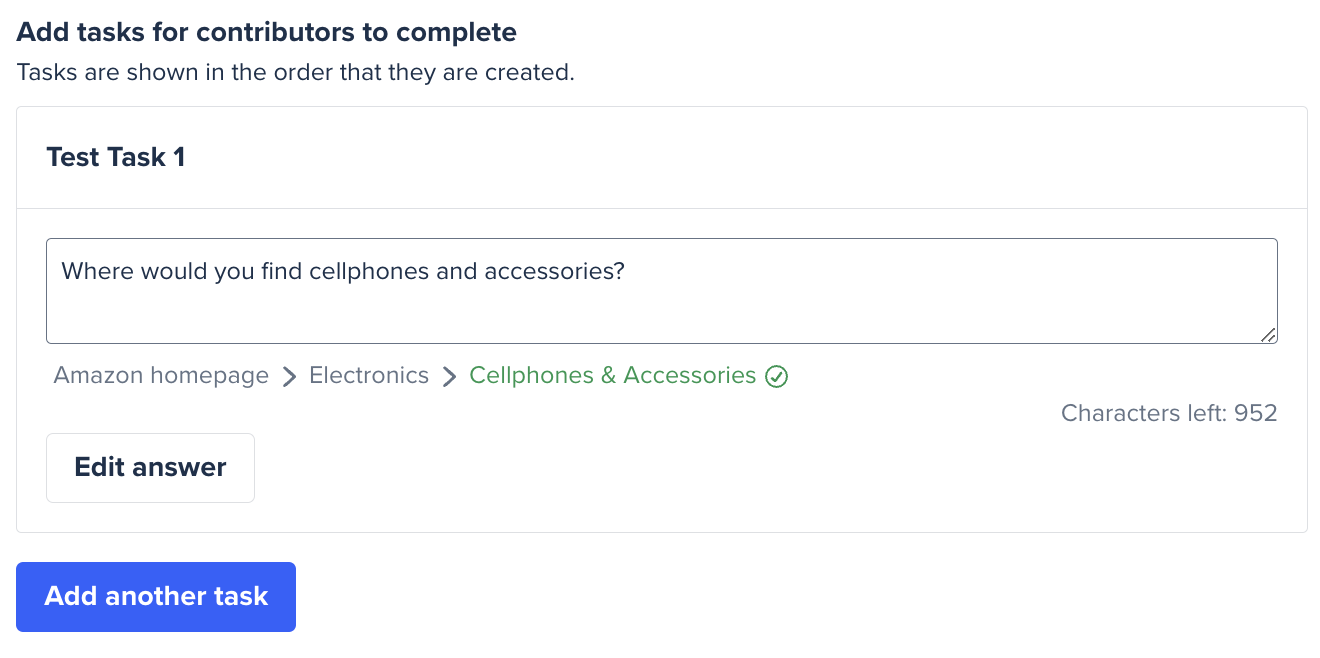Click the chevron after Amazon homepage
This screenshot has height=658, width=1320.
click(x=289, y=377)
